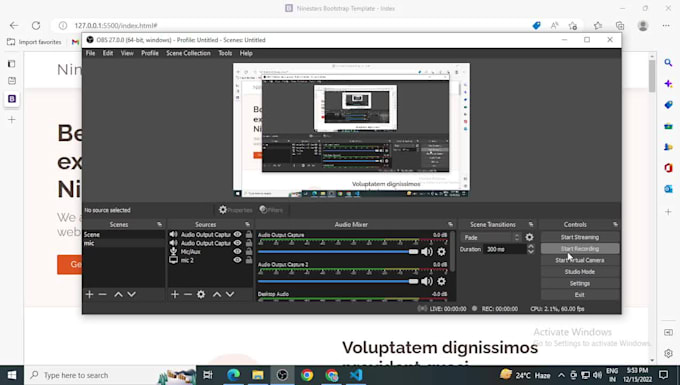Add a new source with plus icon
This screenshot has height=385, width=680.
pos(175,294)
